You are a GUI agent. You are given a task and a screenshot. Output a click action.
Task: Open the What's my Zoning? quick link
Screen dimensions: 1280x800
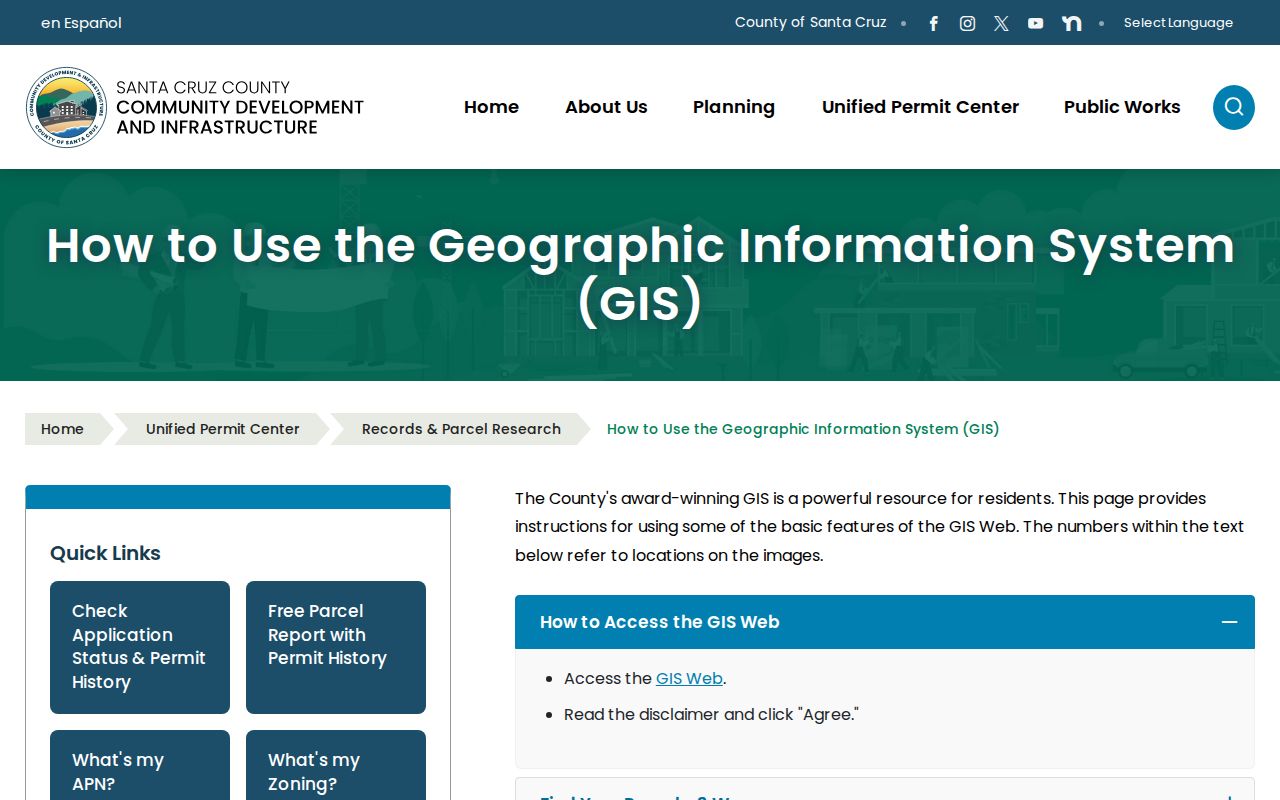[336, 765]
